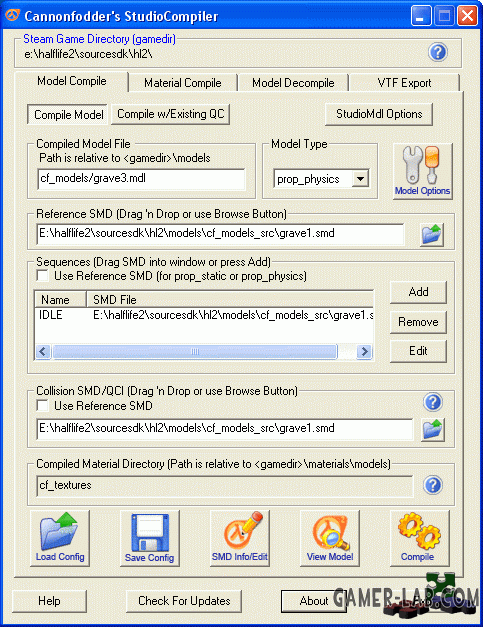Edit the selected sequence
Image resolution: width=483 pixels, height=627 pixels.
pyautogui.click(x=418, y=351)
